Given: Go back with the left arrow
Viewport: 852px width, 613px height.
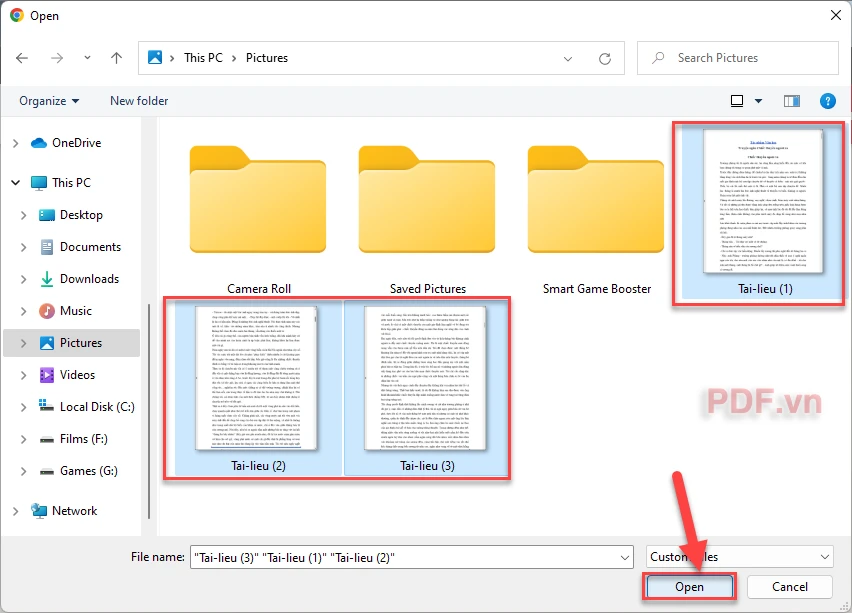Looking at the screenshot, I should pyautogui.click(x=22, y=58).
